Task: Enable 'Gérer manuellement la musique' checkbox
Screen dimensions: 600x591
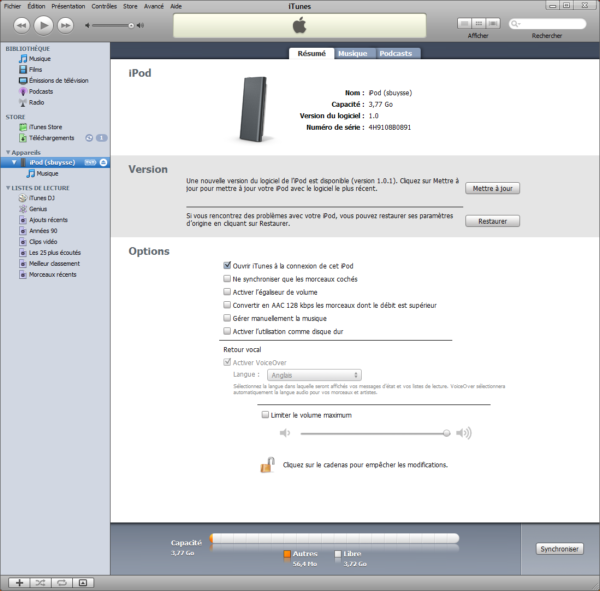Action: (226, 317)
